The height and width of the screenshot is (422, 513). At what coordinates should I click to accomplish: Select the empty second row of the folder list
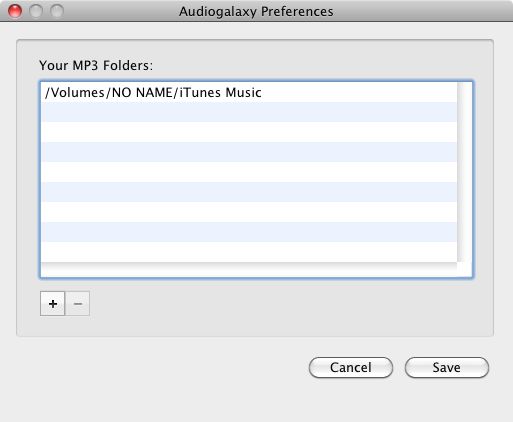(x=249, y=112)
